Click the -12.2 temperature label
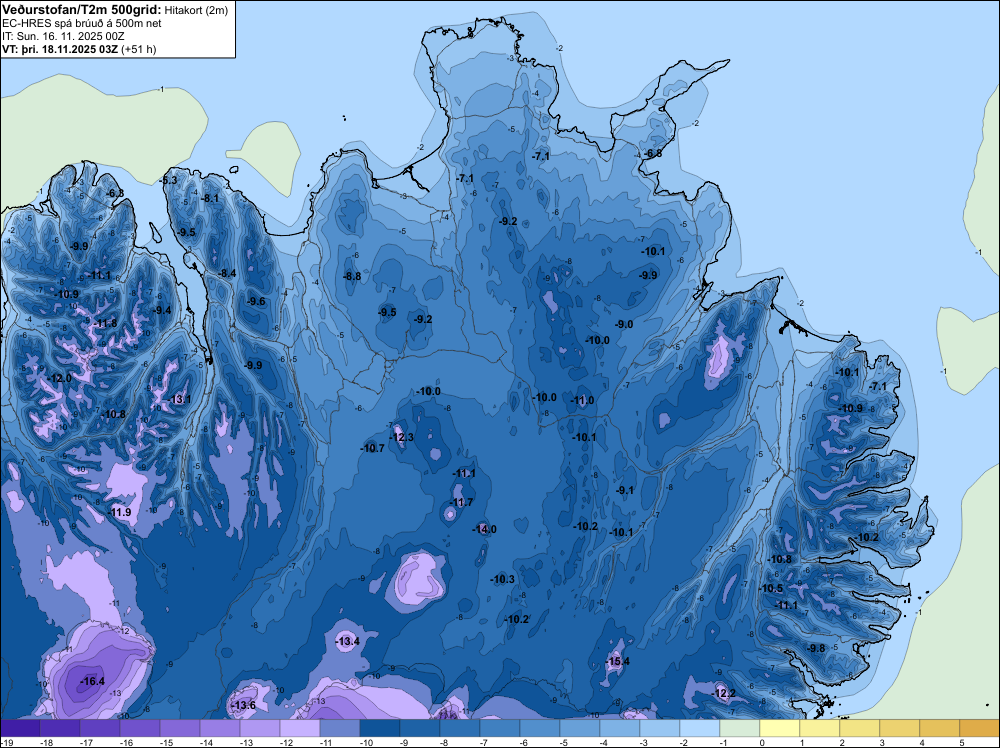The width and height of the screenshot is (1000, 748). tap(724, 693)
